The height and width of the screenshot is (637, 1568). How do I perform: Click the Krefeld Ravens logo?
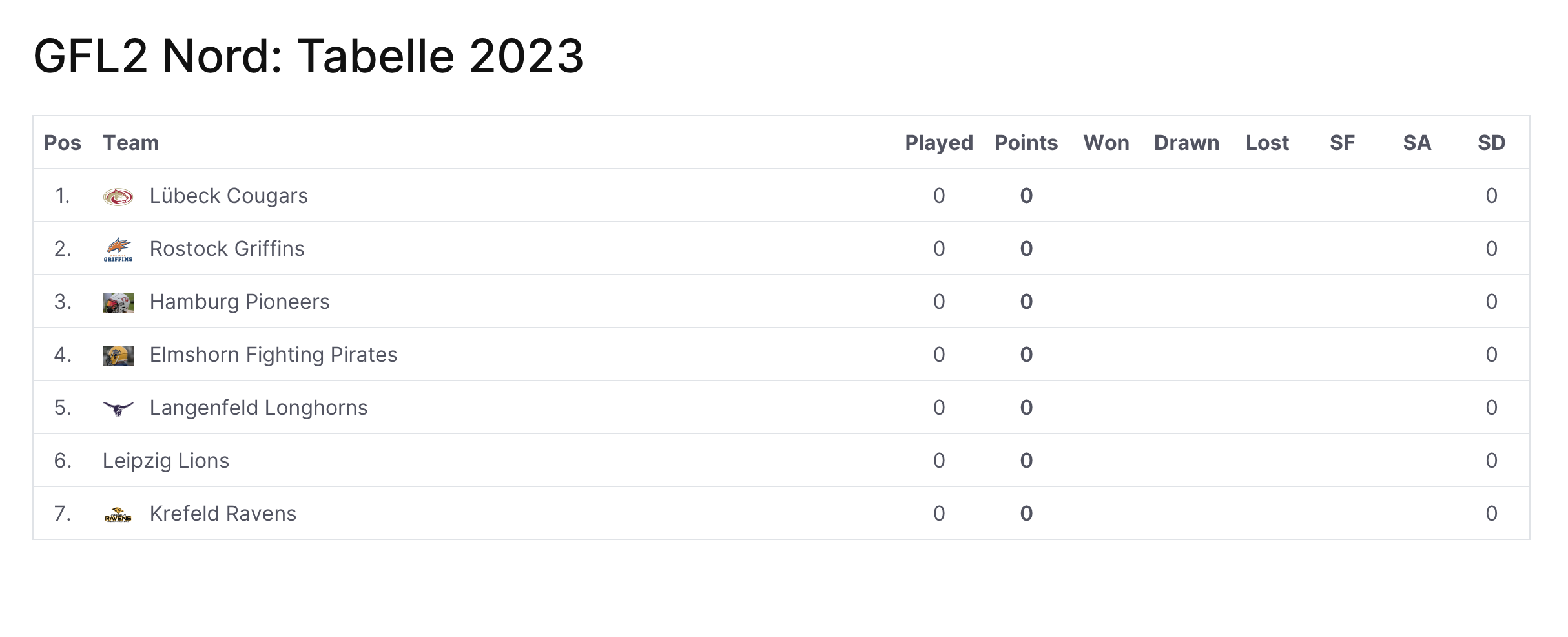118,514
